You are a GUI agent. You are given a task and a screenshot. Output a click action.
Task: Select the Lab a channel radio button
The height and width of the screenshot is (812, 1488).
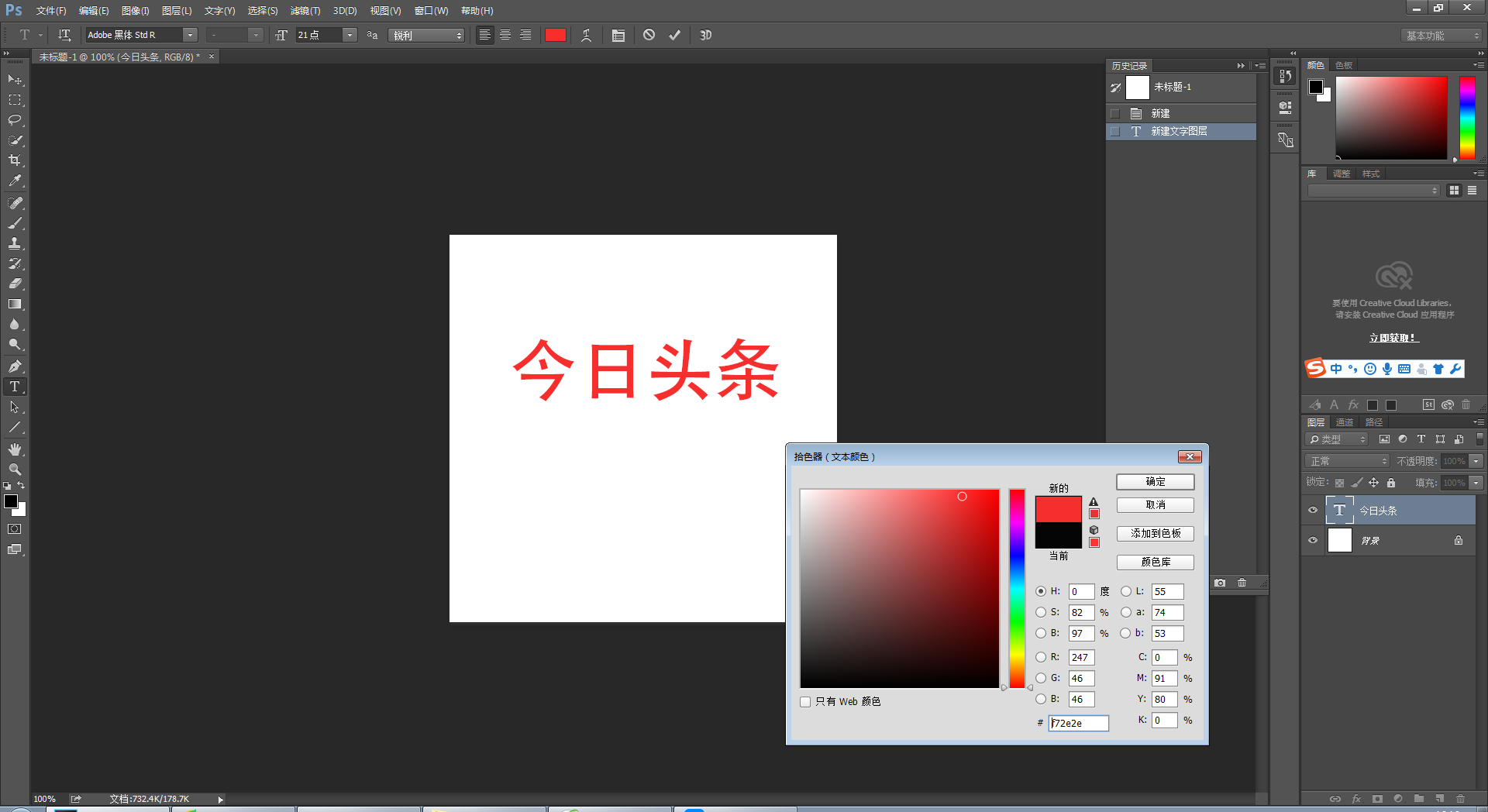pyautogui.click(x=1126, y=612)
